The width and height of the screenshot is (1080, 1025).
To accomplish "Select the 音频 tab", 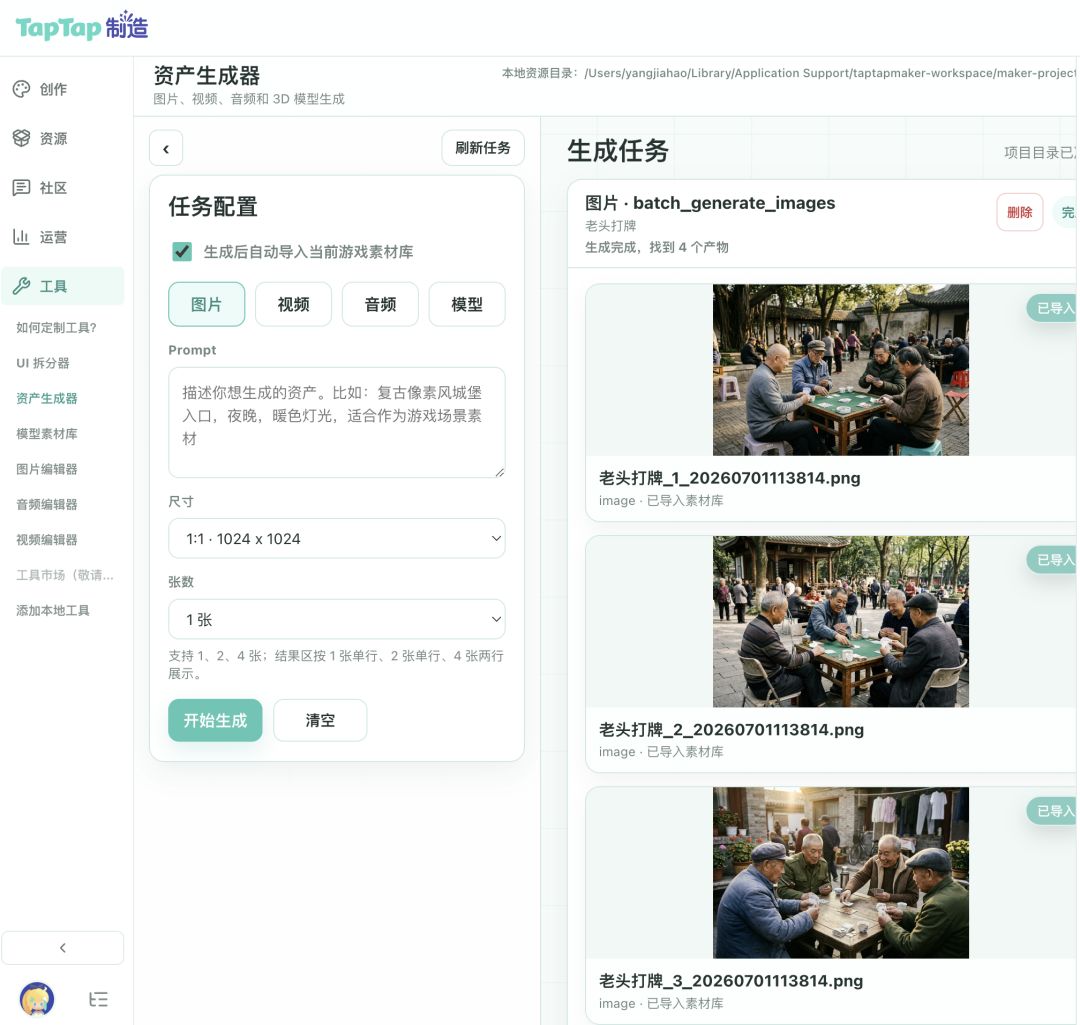I will 380,304.
